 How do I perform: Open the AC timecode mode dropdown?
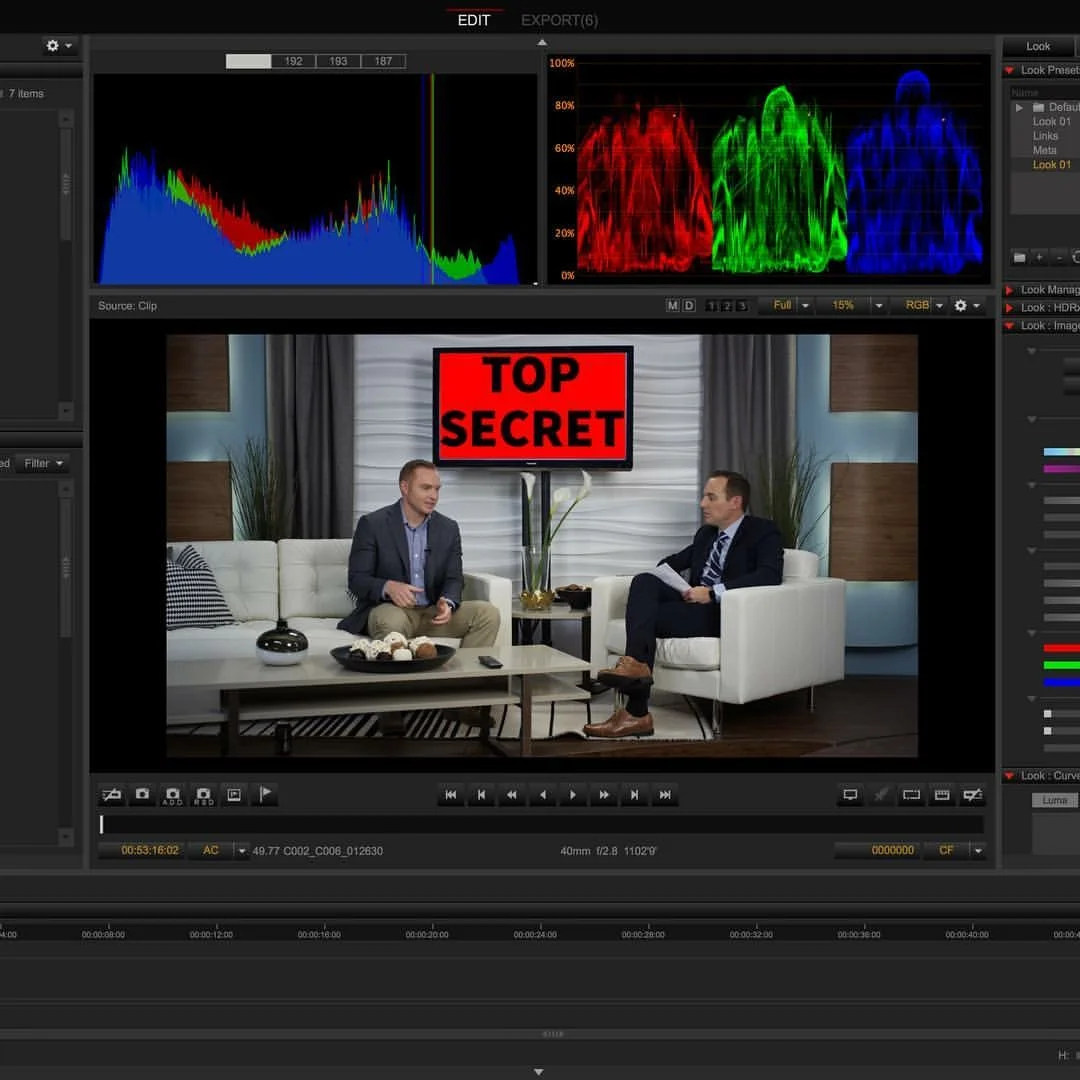click(x=241, y=851)
